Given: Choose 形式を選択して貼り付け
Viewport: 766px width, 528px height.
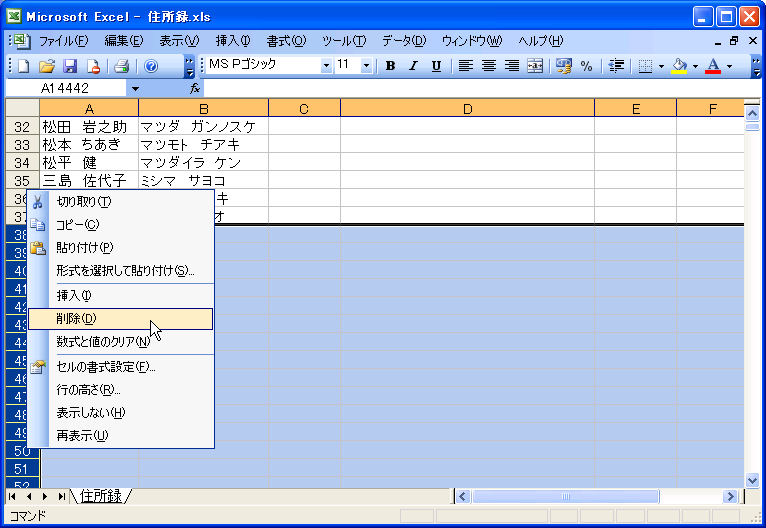Looking at the screenshot, I should tap(121, 270).
